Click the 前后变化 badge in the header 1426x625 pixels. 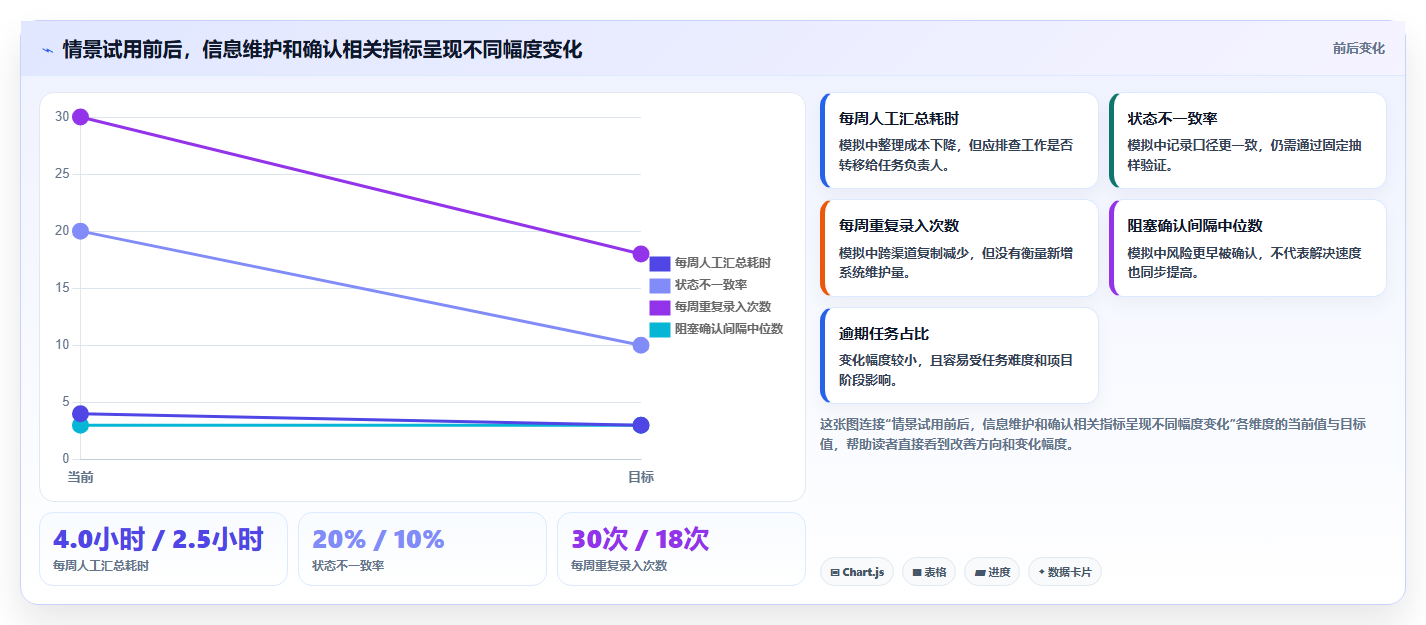pyautogui.click(x=1358, y=48)
